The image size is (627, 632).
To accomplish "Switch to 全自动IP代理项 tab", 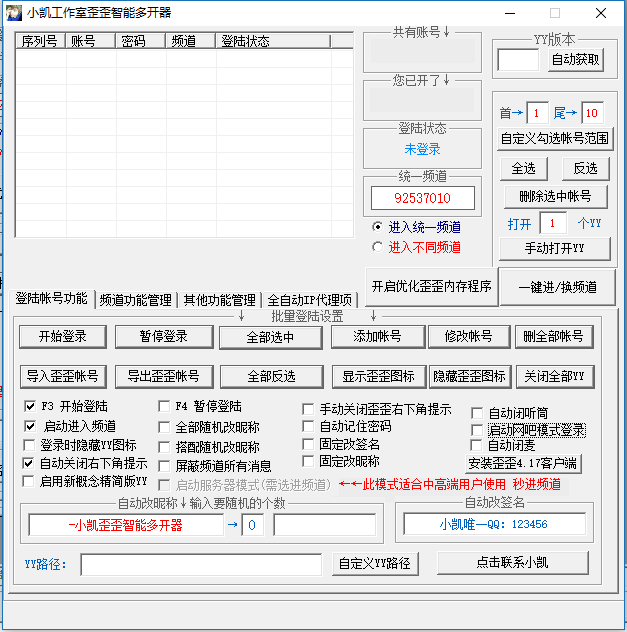I will click(x=309, y=300).
